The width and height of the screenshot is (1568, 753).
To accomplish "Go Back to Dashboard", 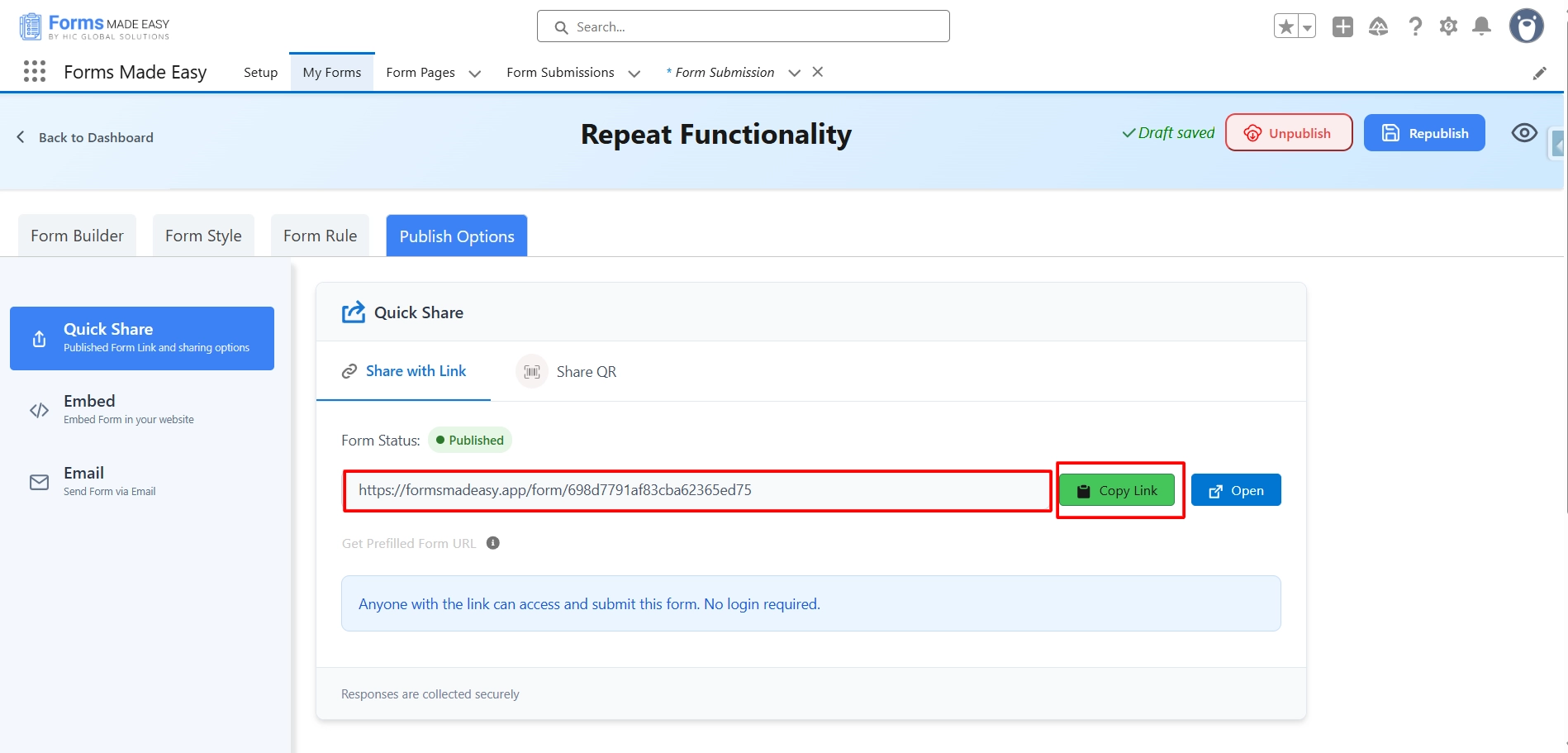I will click(x=85, y=137).
